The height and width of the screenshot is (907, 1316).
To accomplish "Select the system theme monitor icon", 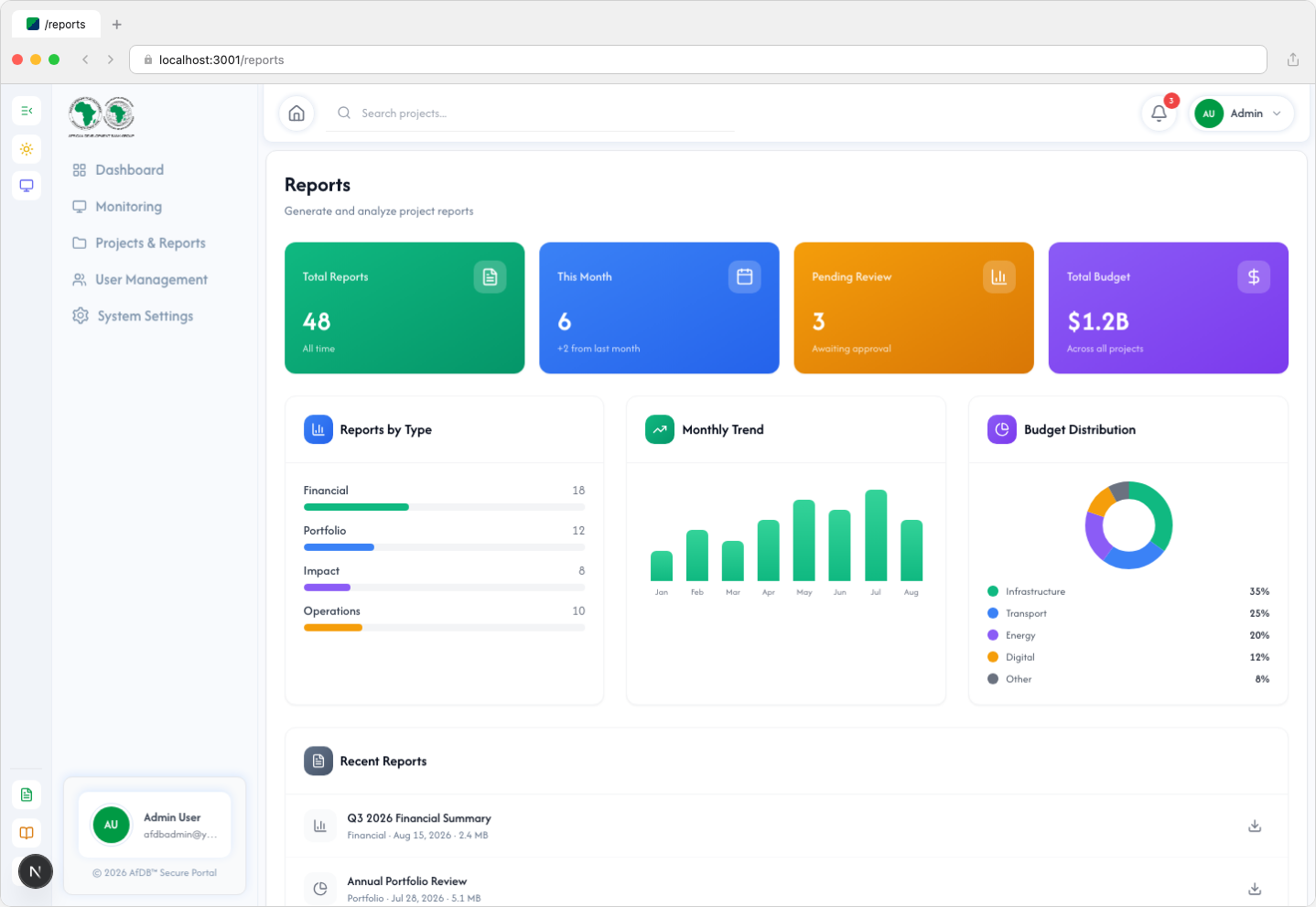I will pos(27,186).
